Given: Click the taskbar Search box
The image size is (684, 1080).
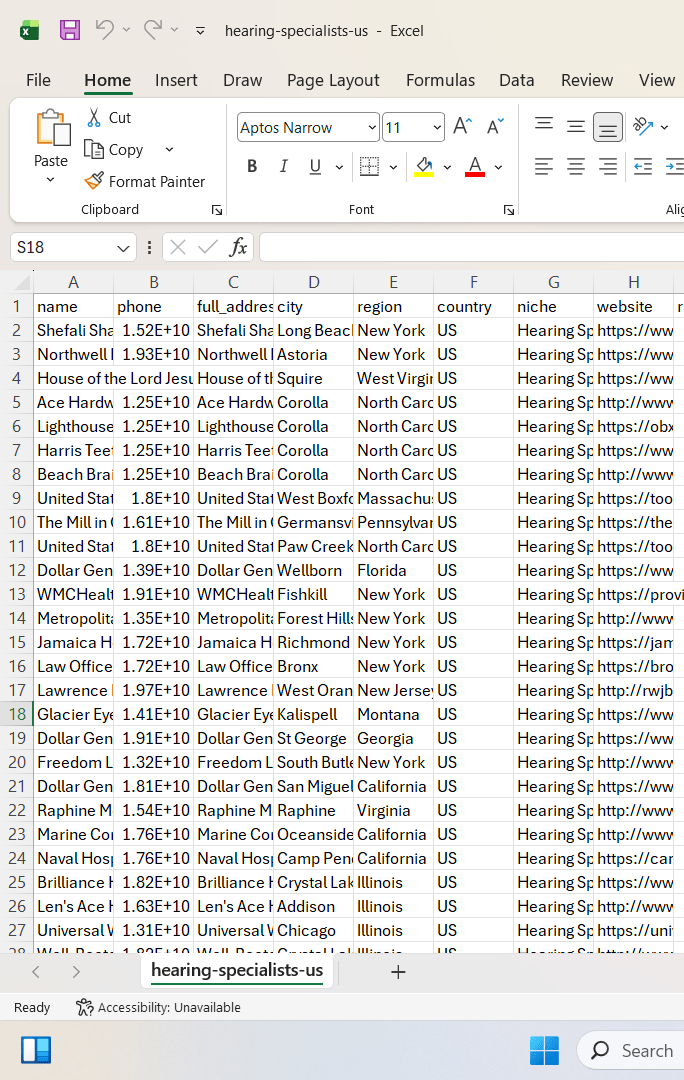Looking at the screenshot, I should point(632,1050).
